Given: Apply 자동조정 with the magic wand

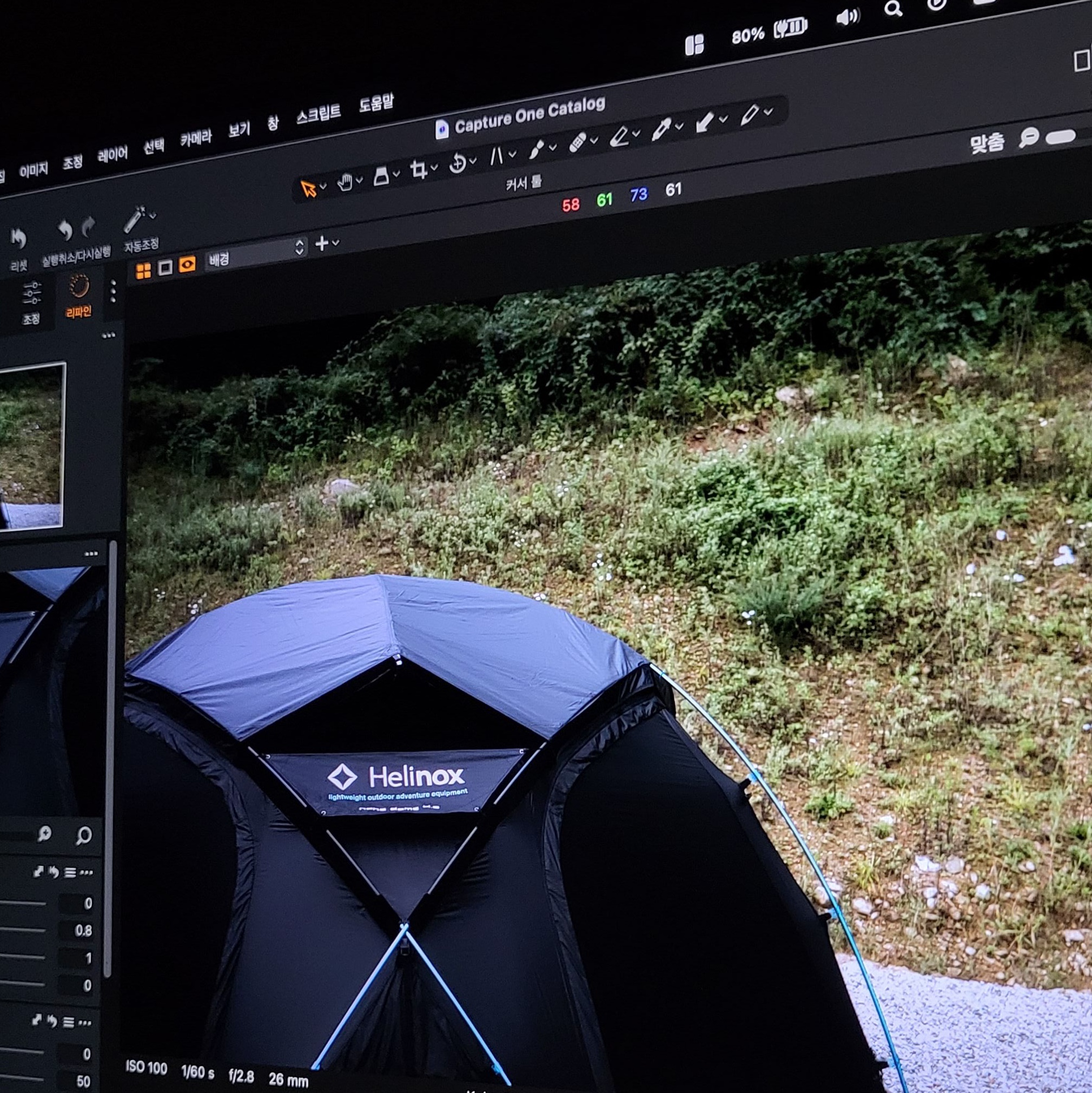Looking at the screenshot, I should 135,220.
